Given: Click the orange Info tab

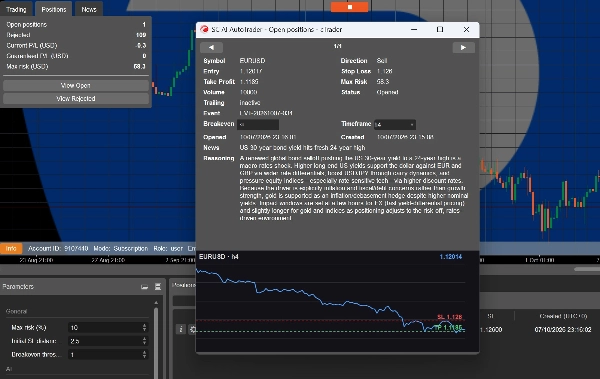Looking at the screenshot, I should (x=11, y=248).
